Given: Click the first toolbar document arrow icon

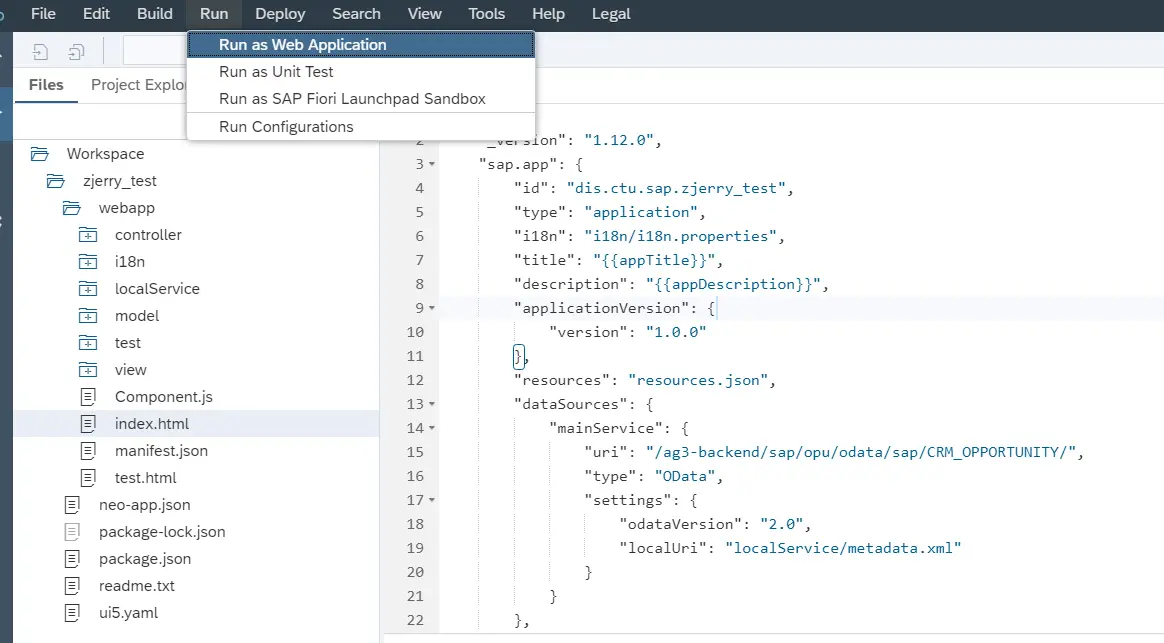Looking at the screenshot, I should pyautogui.click(x=40, y=51).
